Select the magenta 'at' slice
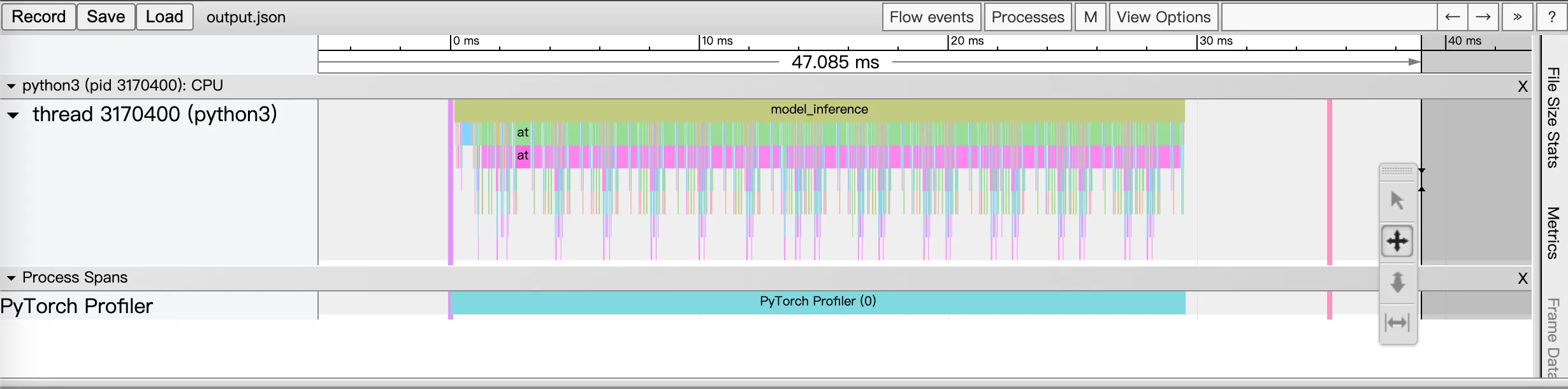Viewport: 1568px width, 389px height. pyautogui.click(x=523, y=156)
